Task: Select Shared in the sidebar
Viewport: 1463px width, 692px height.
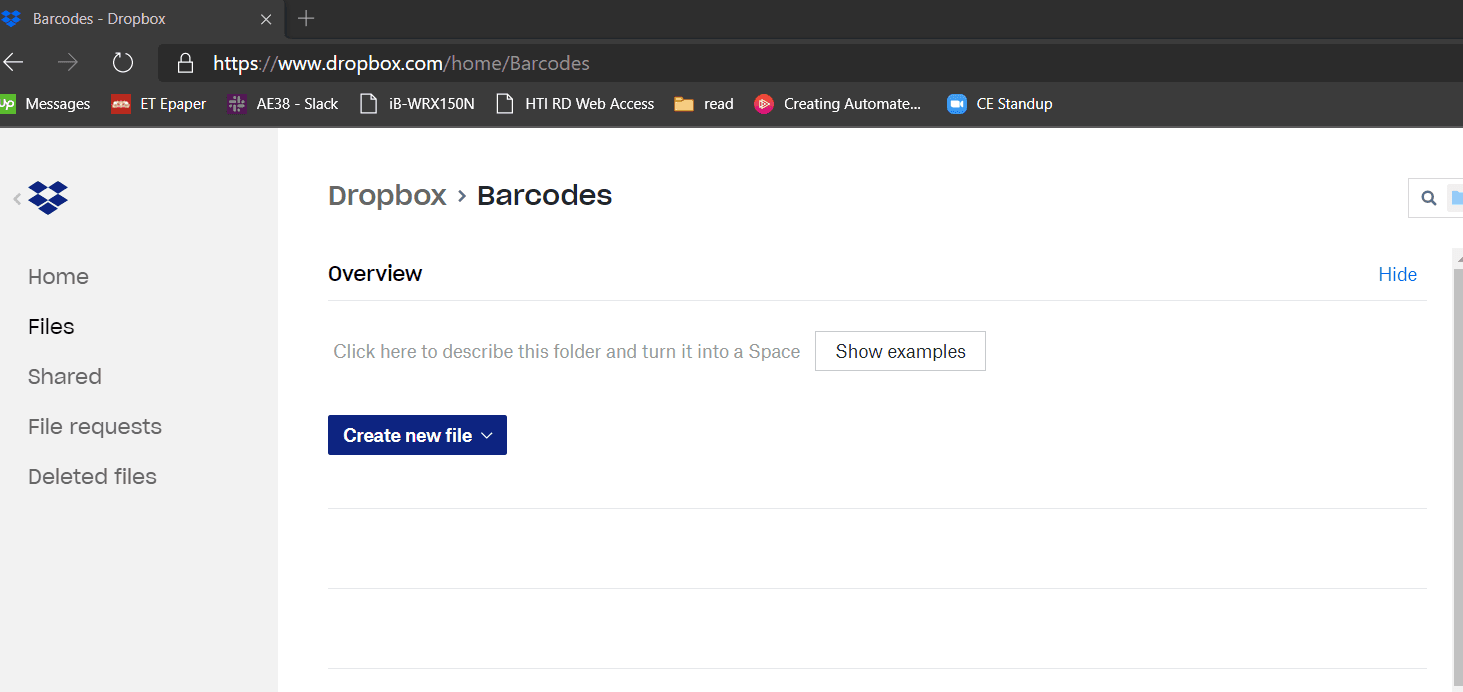Action: pos(65,377)
